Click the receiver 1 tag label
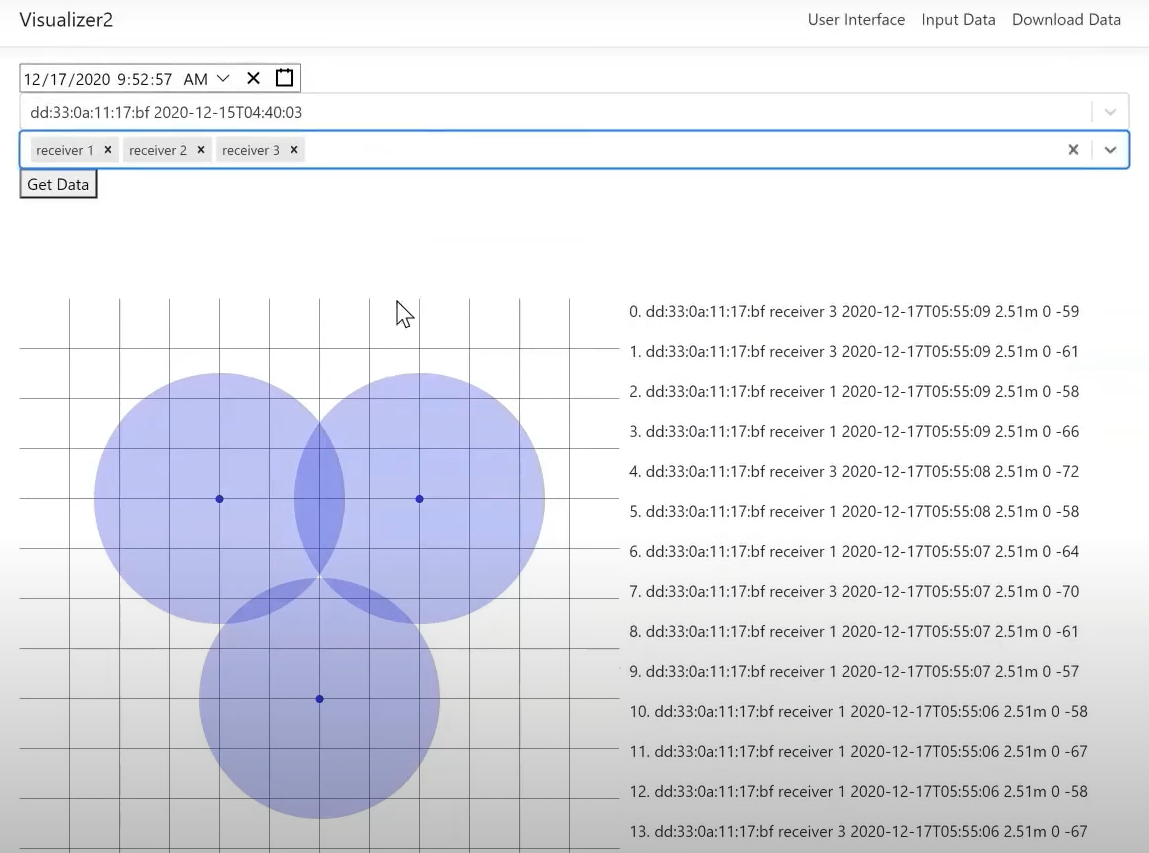This screenshot has height=853, width=1149. tap(64, 150)
